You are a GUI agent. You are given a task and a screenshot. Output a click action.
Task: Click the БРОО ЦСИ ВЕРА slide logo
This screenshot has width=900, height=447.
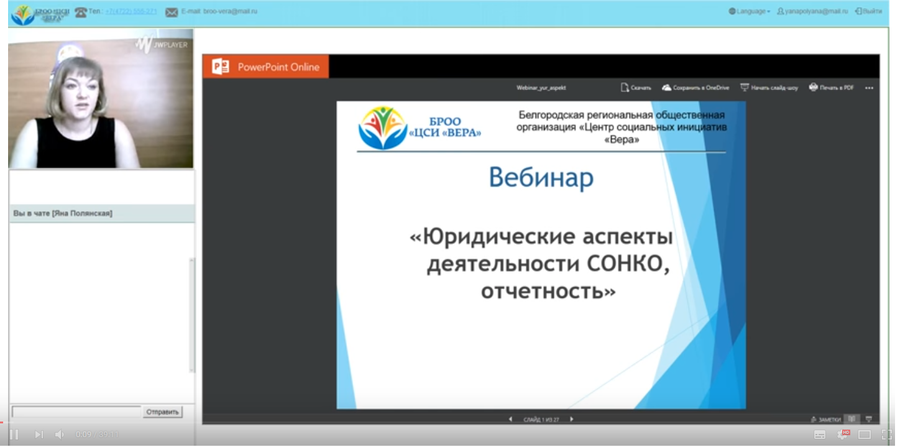(420, 128)
